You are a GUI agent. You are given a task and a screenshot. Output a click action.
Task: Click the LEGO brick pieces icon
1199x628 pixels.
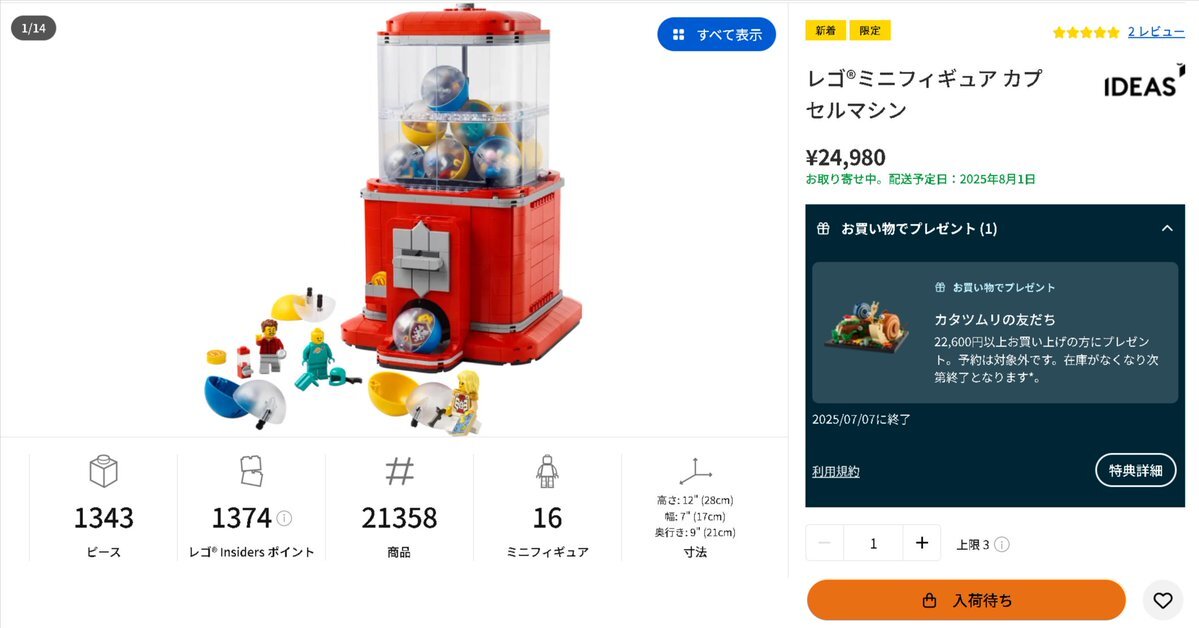click(103, 470)
